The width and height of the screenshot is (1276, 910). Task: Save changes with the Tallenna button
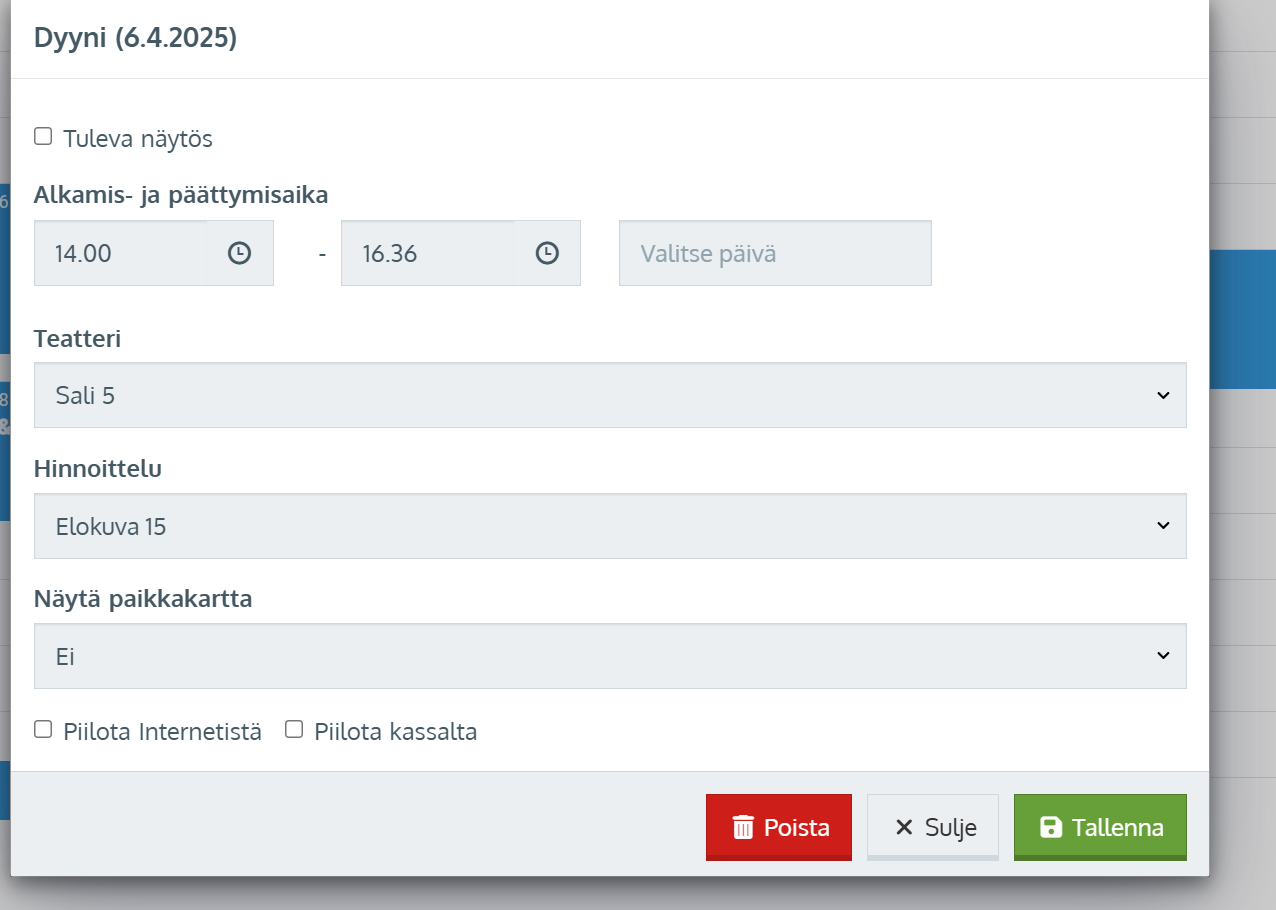point(1100,827)
